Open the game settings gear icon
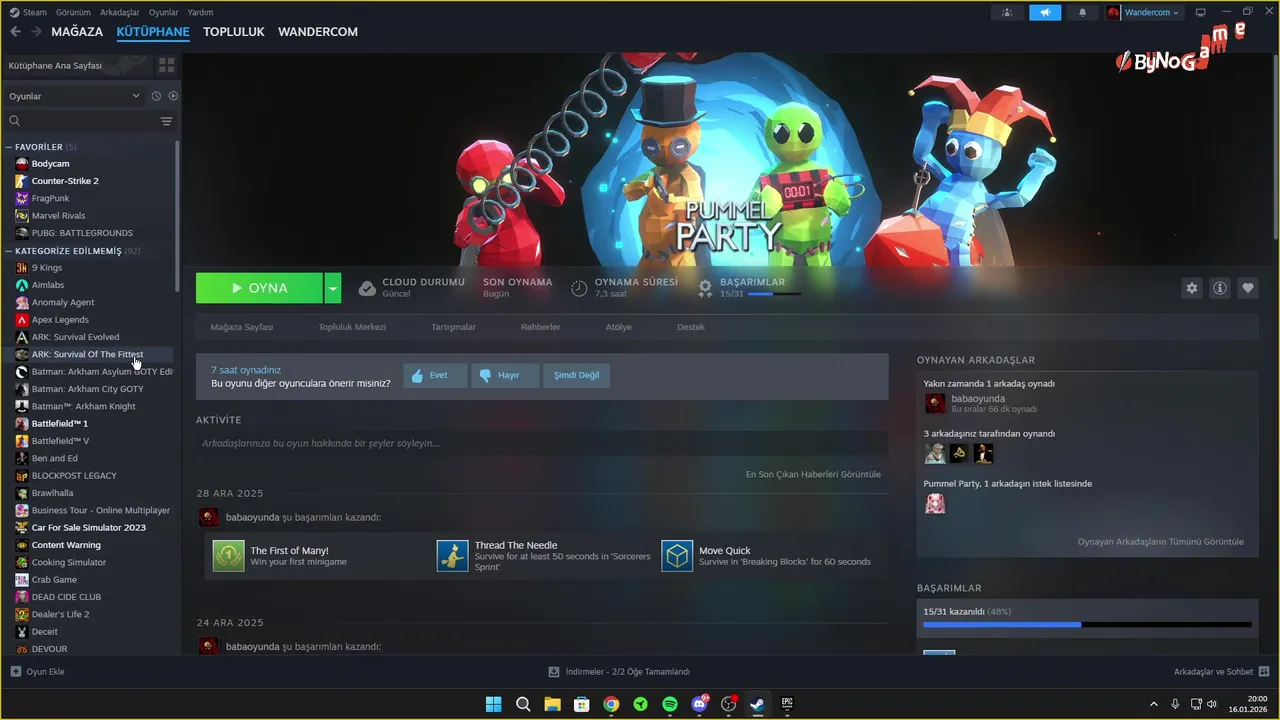Screen dimensions: 1280x720 (1191, 288)
